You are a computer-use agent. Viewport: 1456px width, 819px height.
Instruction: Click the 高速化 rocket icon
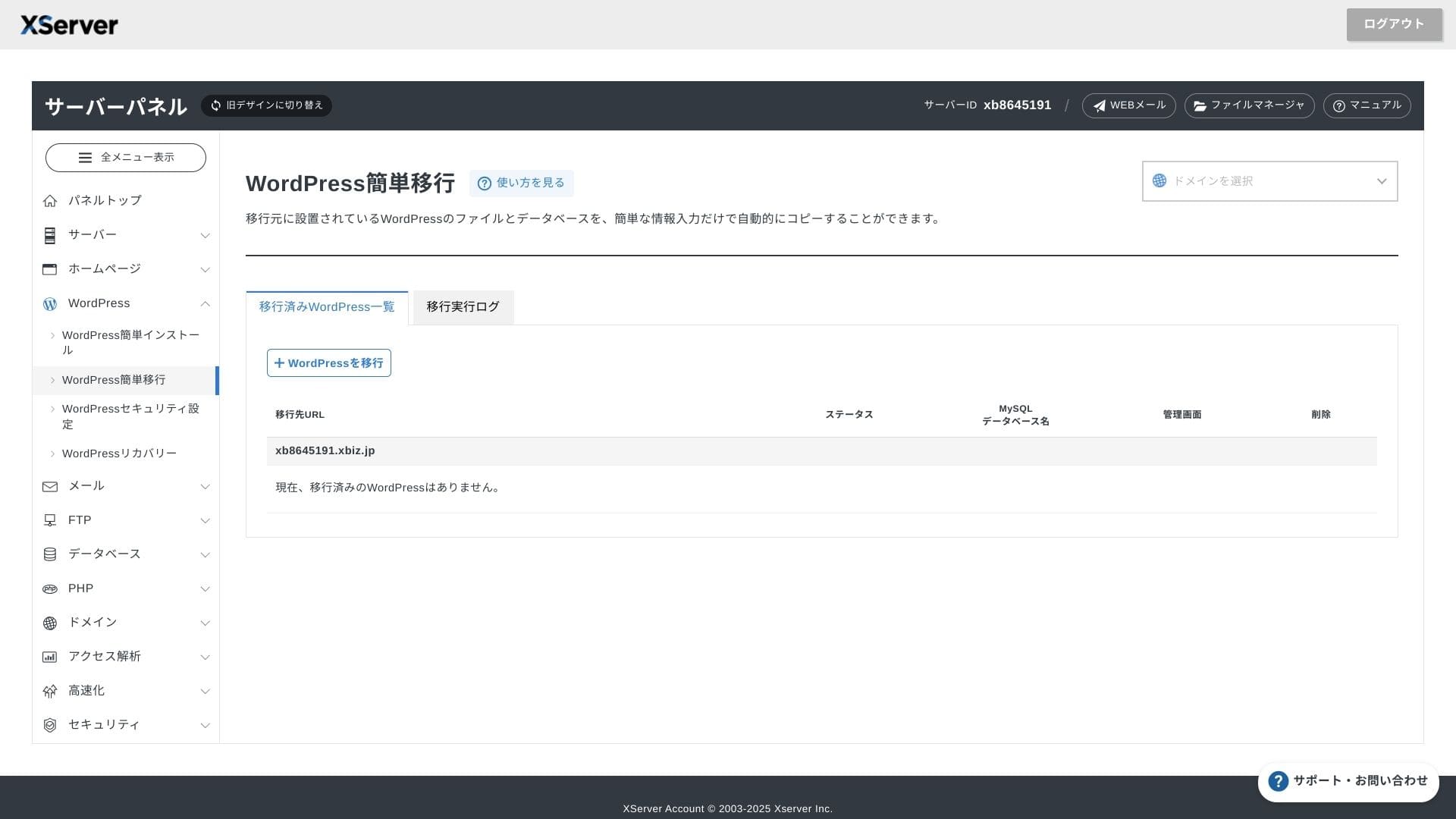(50, 692)
